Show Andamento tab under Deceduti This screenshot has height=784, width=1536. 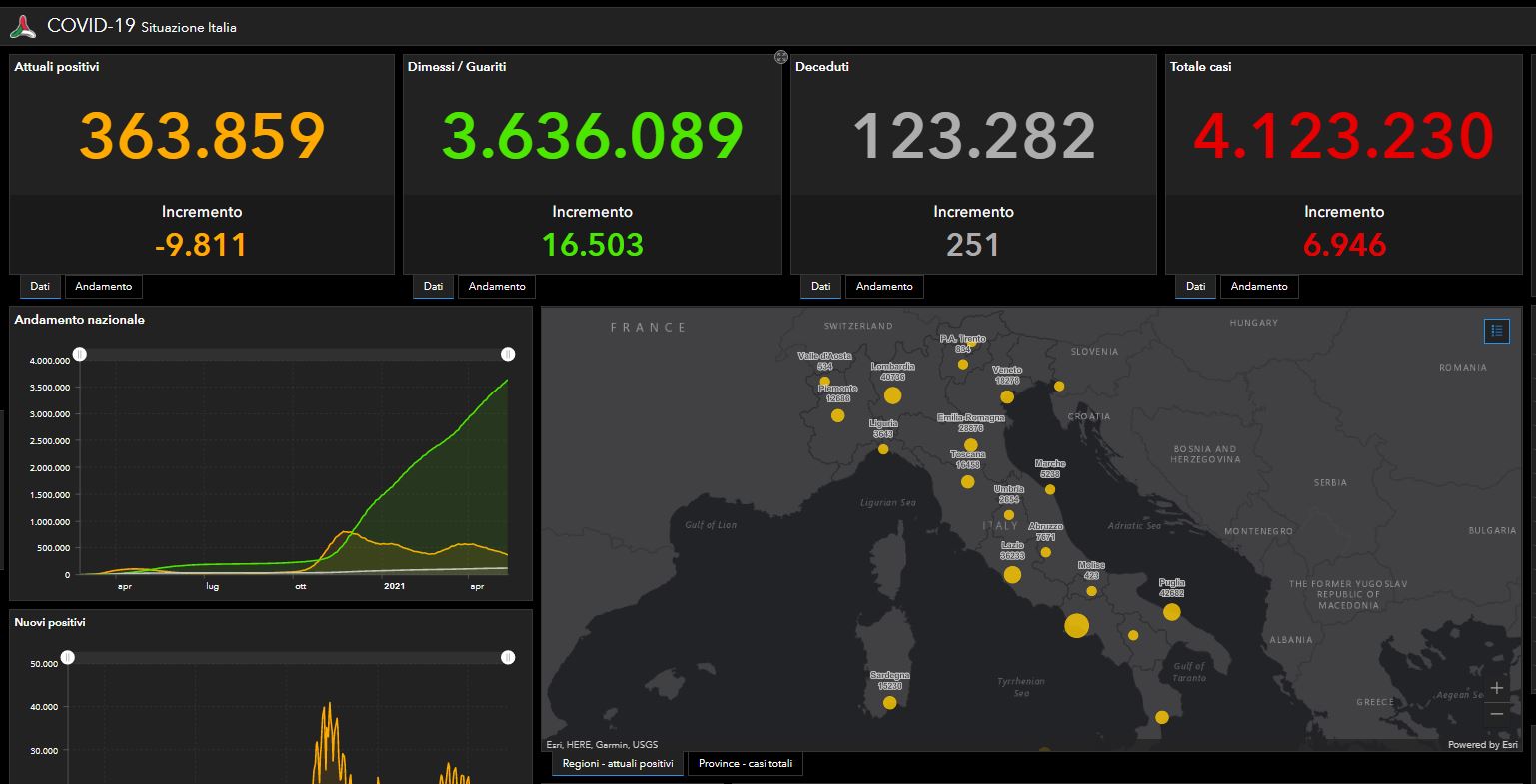(884, 287)
